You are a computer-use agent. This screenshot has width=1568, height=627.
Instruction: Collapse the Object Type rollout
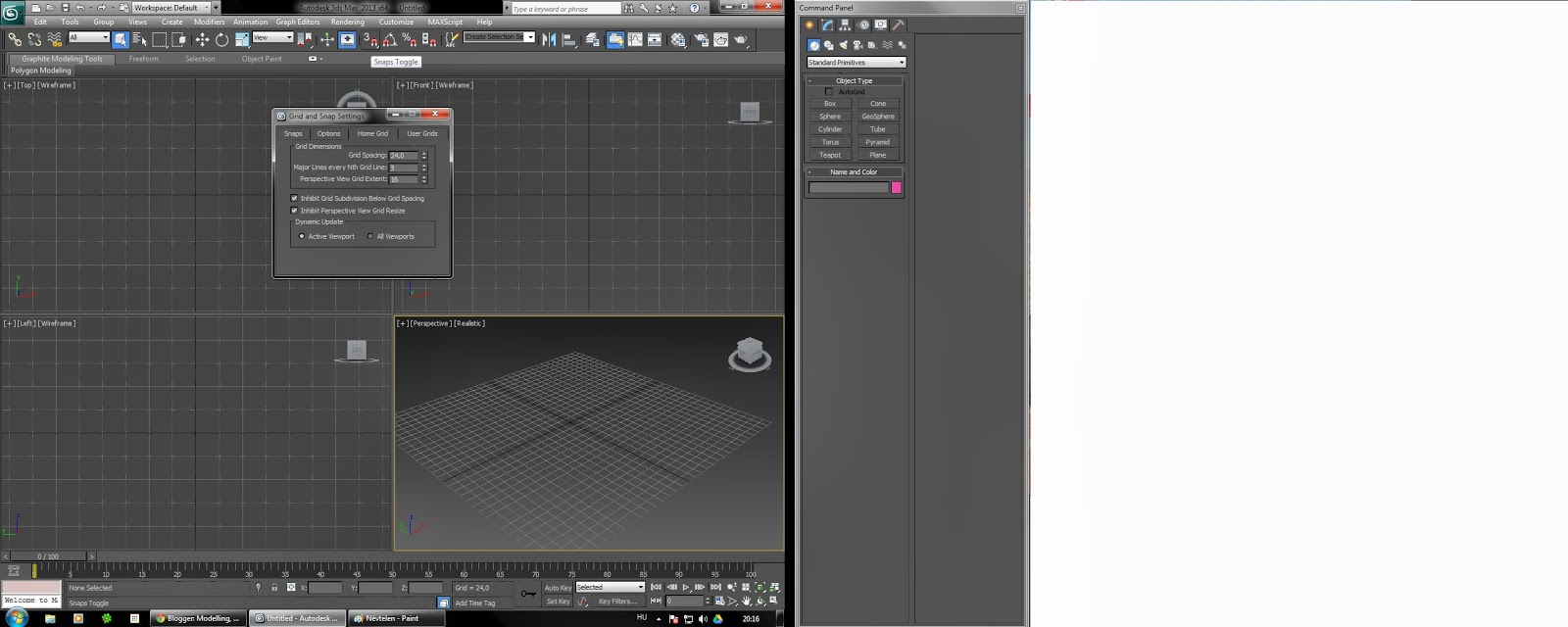[x=854, y=80]
